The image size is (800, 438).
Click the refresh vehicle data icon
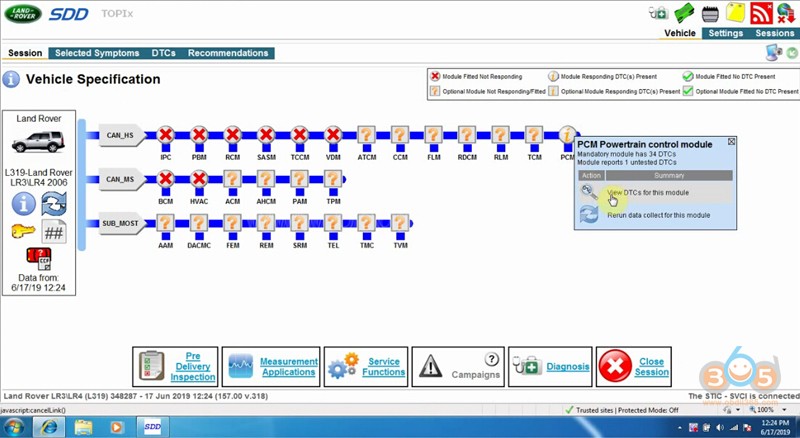click(54, 204)
